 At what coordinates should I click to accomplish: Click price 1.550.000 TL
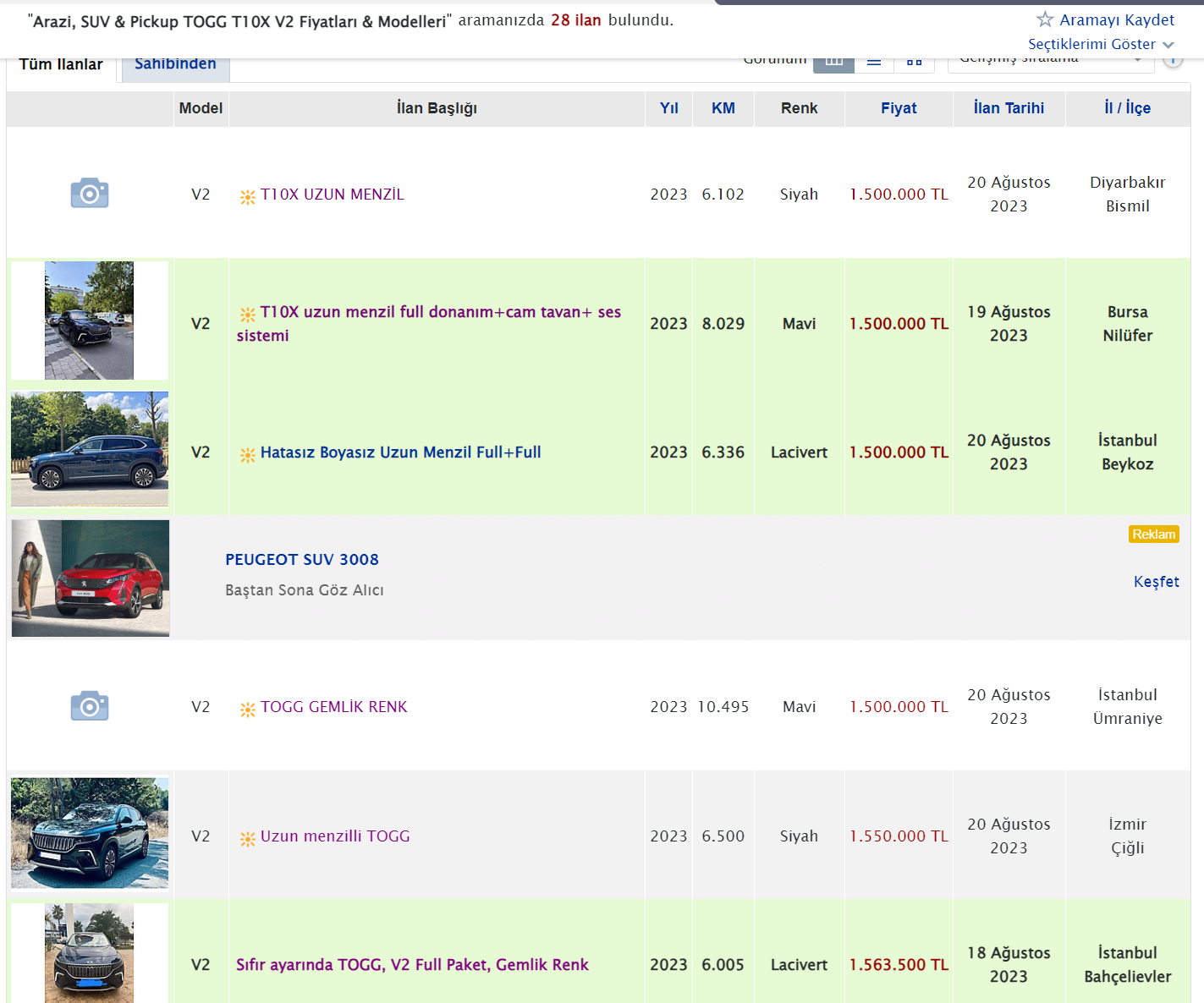[x=899, y=836]
